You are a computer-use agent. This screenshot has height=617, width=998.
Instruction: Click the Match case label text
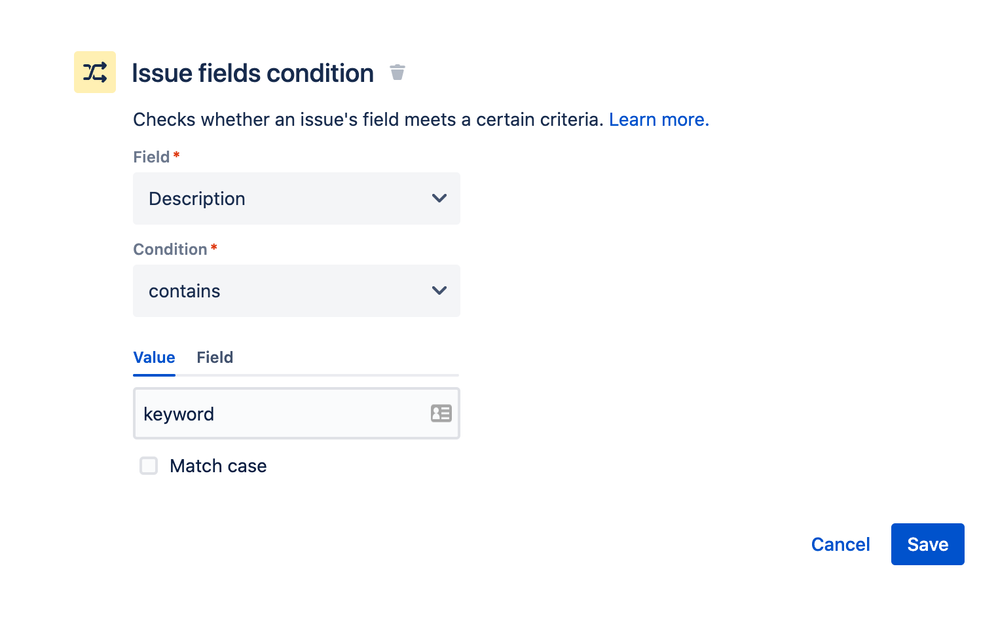[x=218, y=466]
